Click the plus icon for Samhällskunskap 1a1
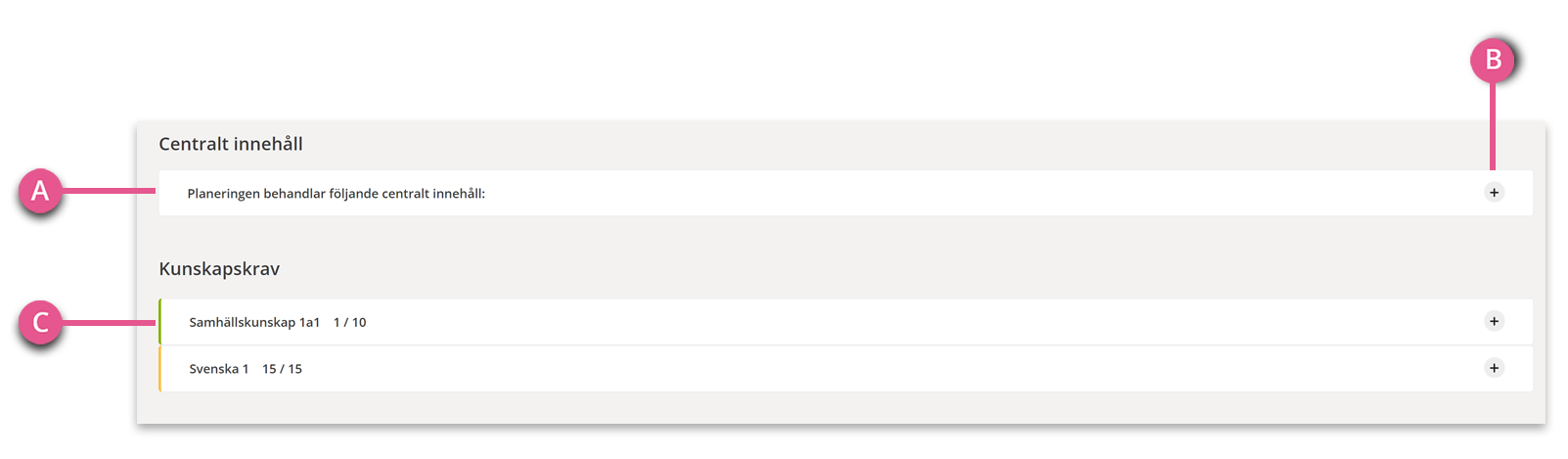The height and width of the screenshot is (459, 1568). point(1494,321)
